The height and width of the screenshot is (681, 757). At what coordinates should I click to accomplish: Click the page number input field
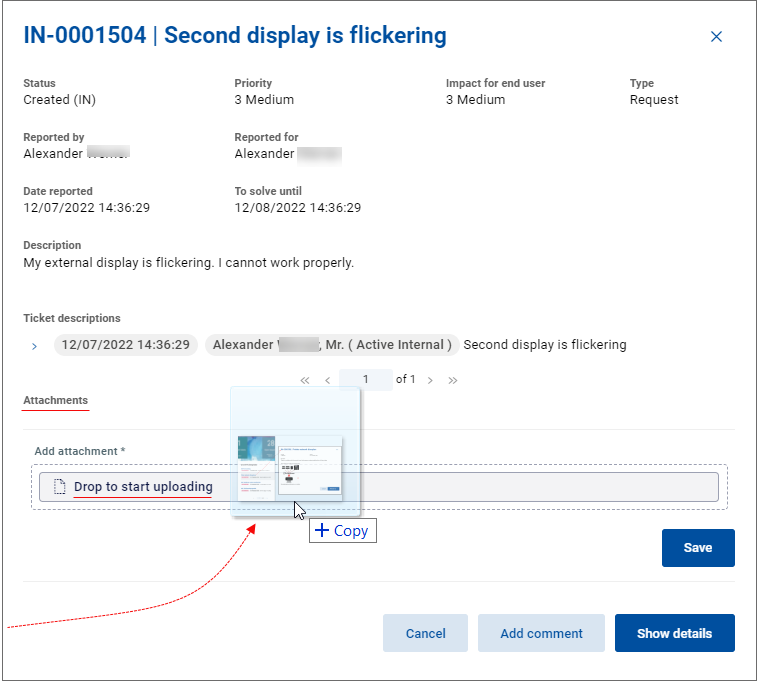(x=365, y=380)
